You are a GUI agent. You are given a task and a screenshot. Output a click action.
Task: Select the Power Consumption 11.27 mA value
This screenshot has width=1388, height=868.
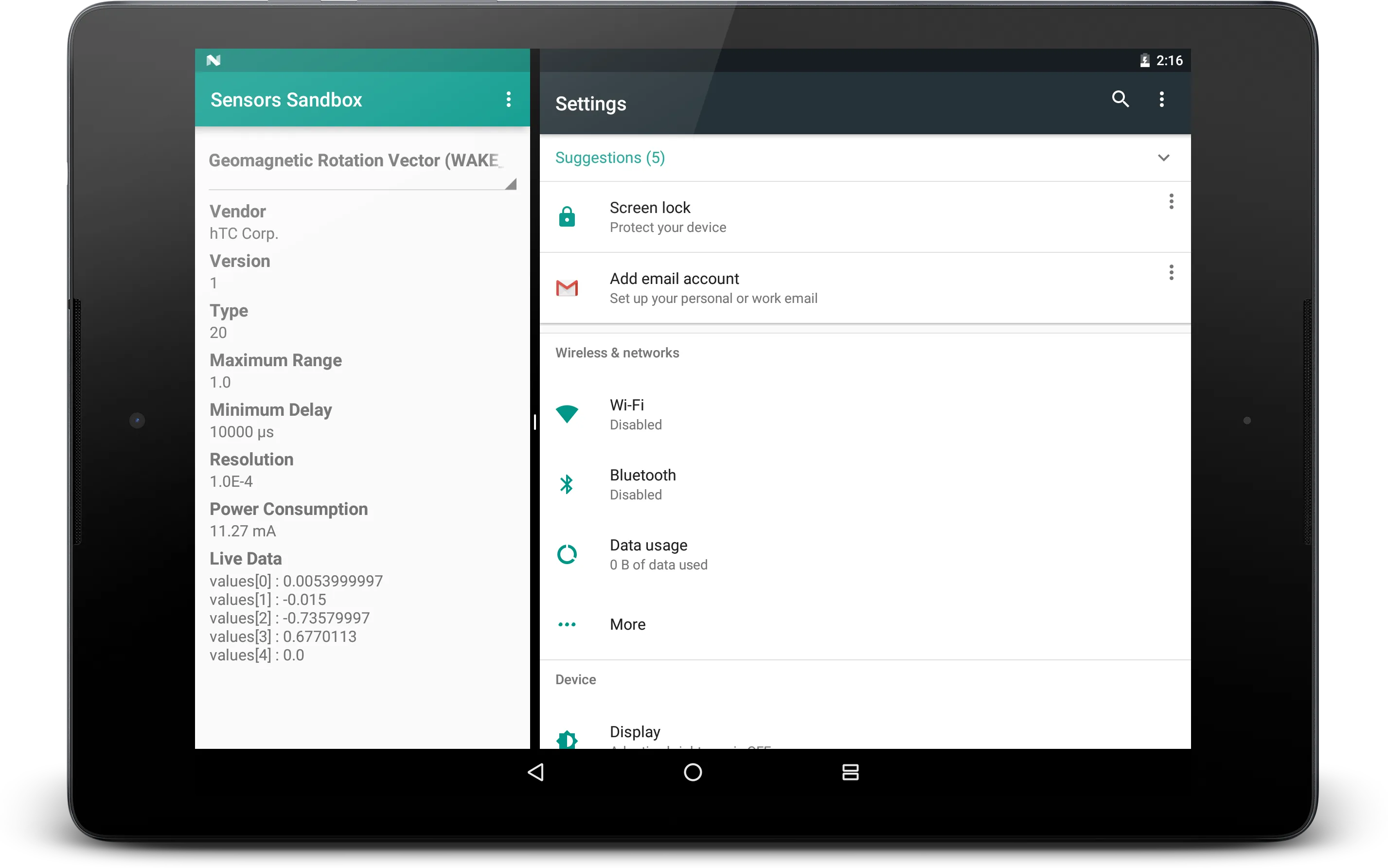coord(243,531)
